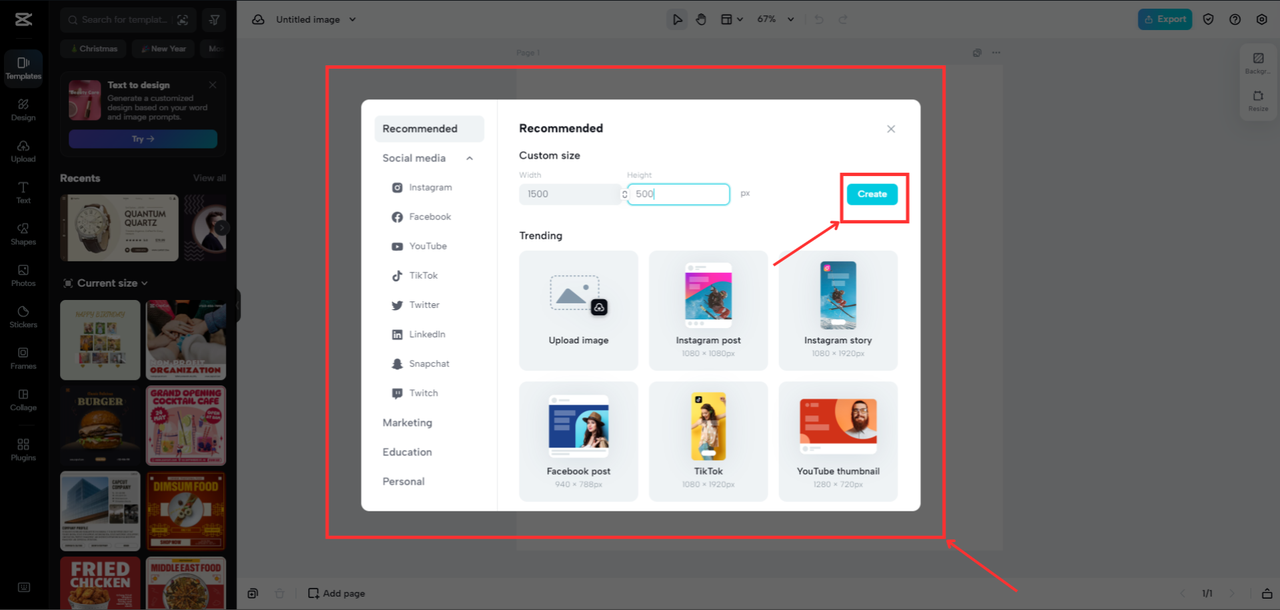Click the Width input field
The height and width of the screenshot is (610, 1280).
click(569, 194)
